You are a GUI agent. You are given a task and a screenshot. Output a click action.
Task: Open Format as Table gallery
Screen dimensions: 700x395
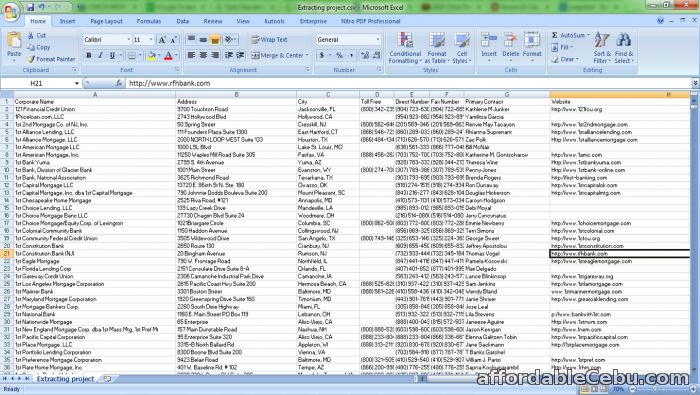(437, 47)
